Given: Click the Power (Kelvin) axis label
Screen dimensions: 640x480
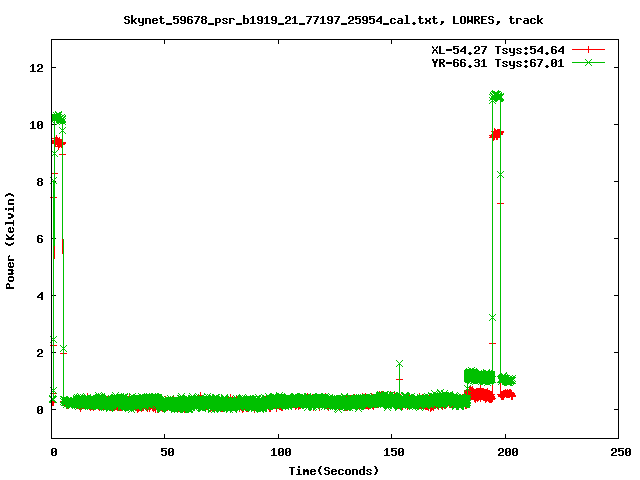Looking at the screenshot, I should pyautogui.click(x=10, y=241).
